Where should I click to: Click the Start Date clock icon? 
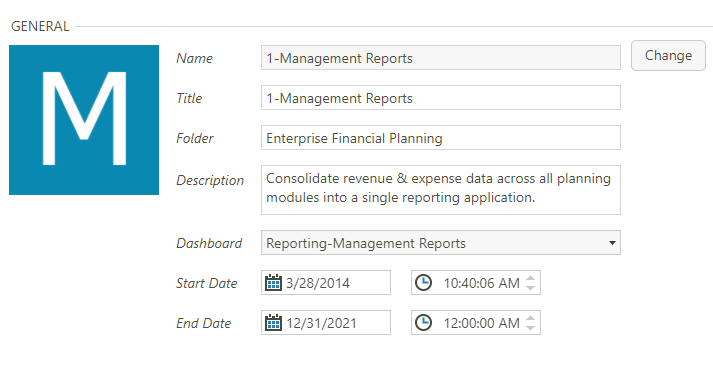coord(424,282)
